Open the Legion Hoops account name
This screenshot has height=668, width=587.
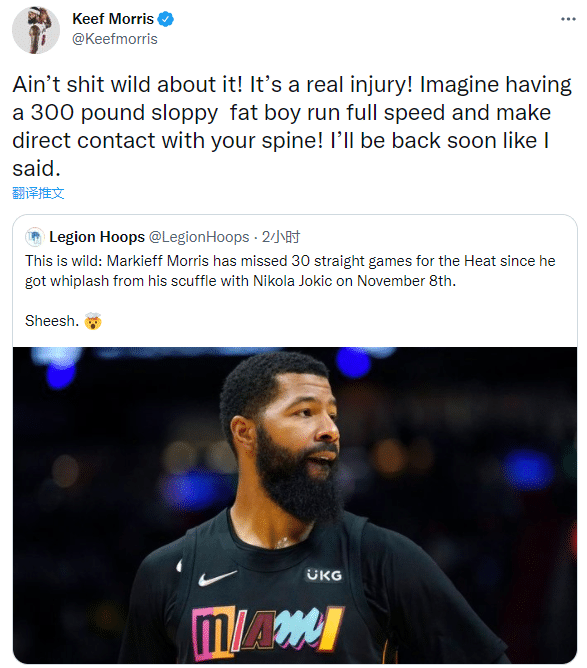pyautogui.click(x=97, y=237)
